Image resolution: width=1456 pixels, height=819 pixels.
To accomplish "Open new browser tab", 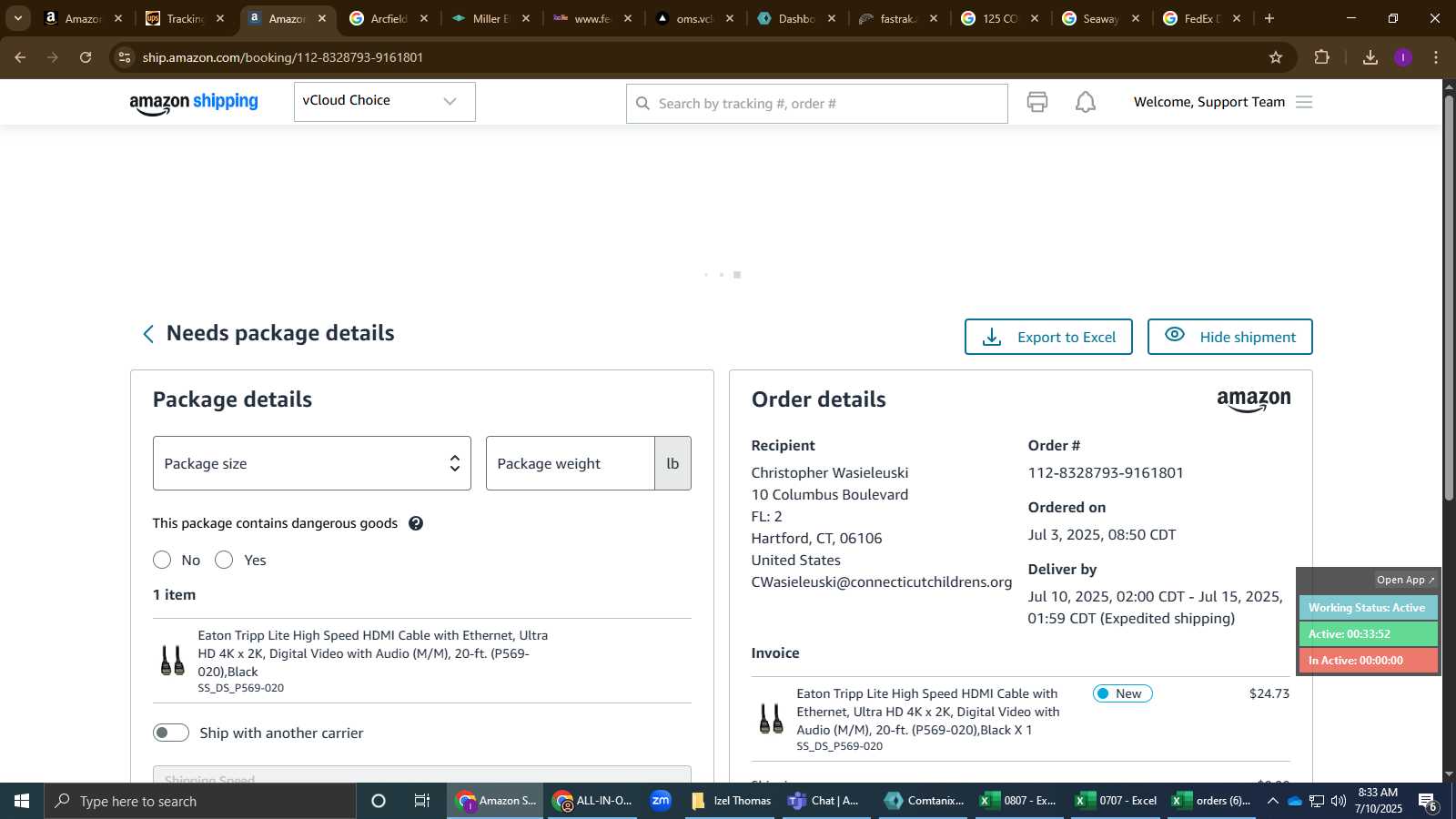I will 1269,18.
